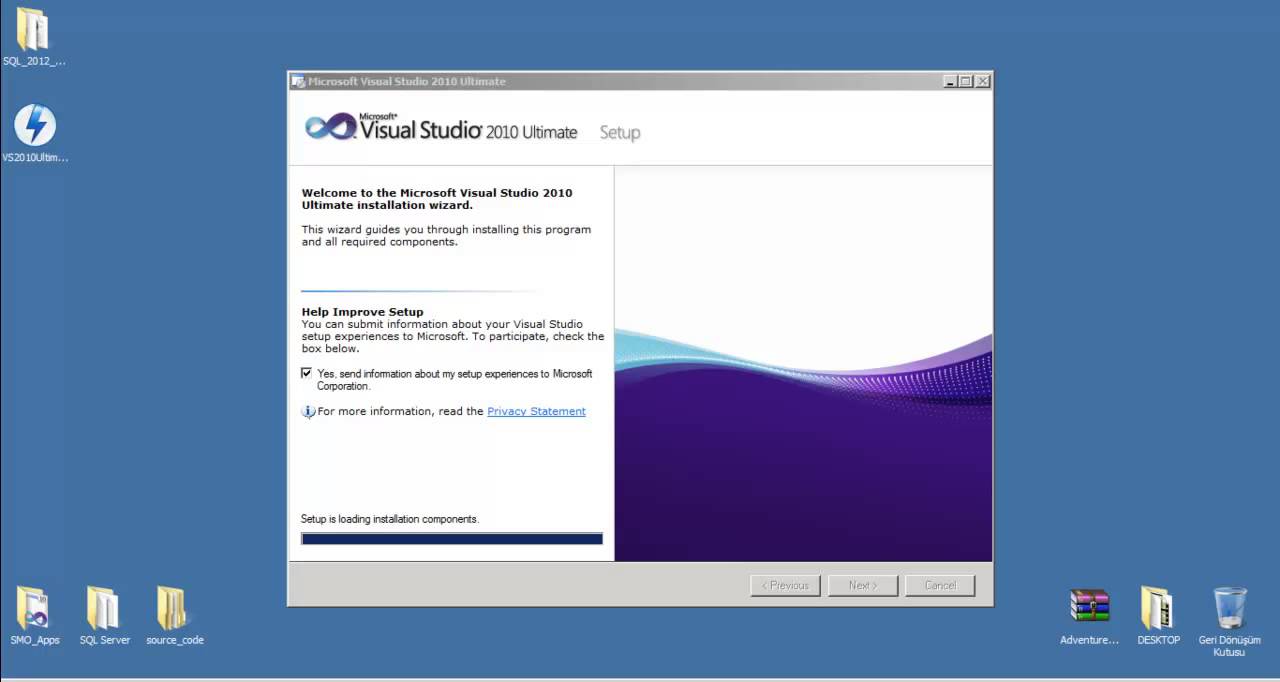
Task: Maximize the Visual Studio setup window
Action: pos(966,82)
